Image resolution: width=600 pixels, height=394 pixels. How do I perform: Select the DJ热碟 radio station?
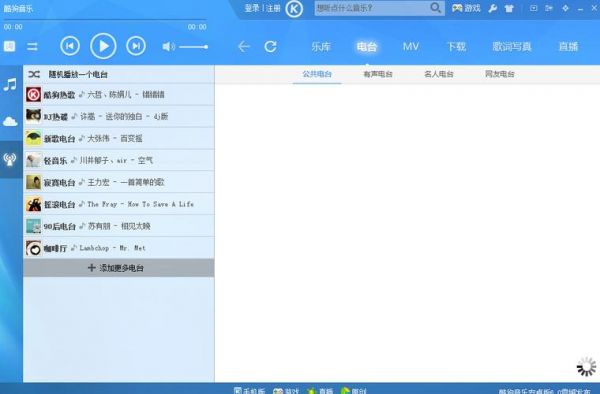coord(119,116)
